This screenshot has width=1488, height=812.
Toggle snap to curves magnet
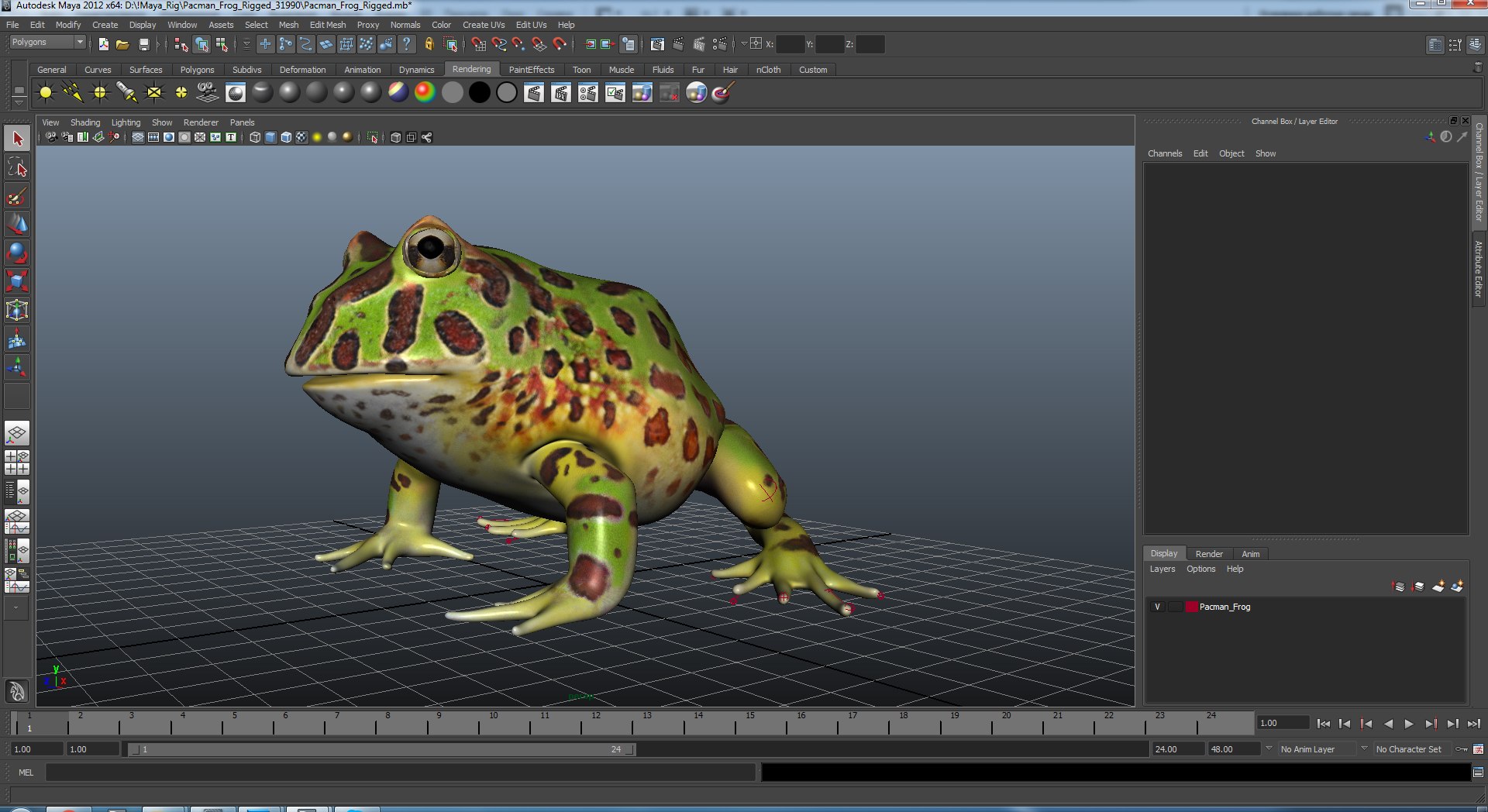(499, 44)
